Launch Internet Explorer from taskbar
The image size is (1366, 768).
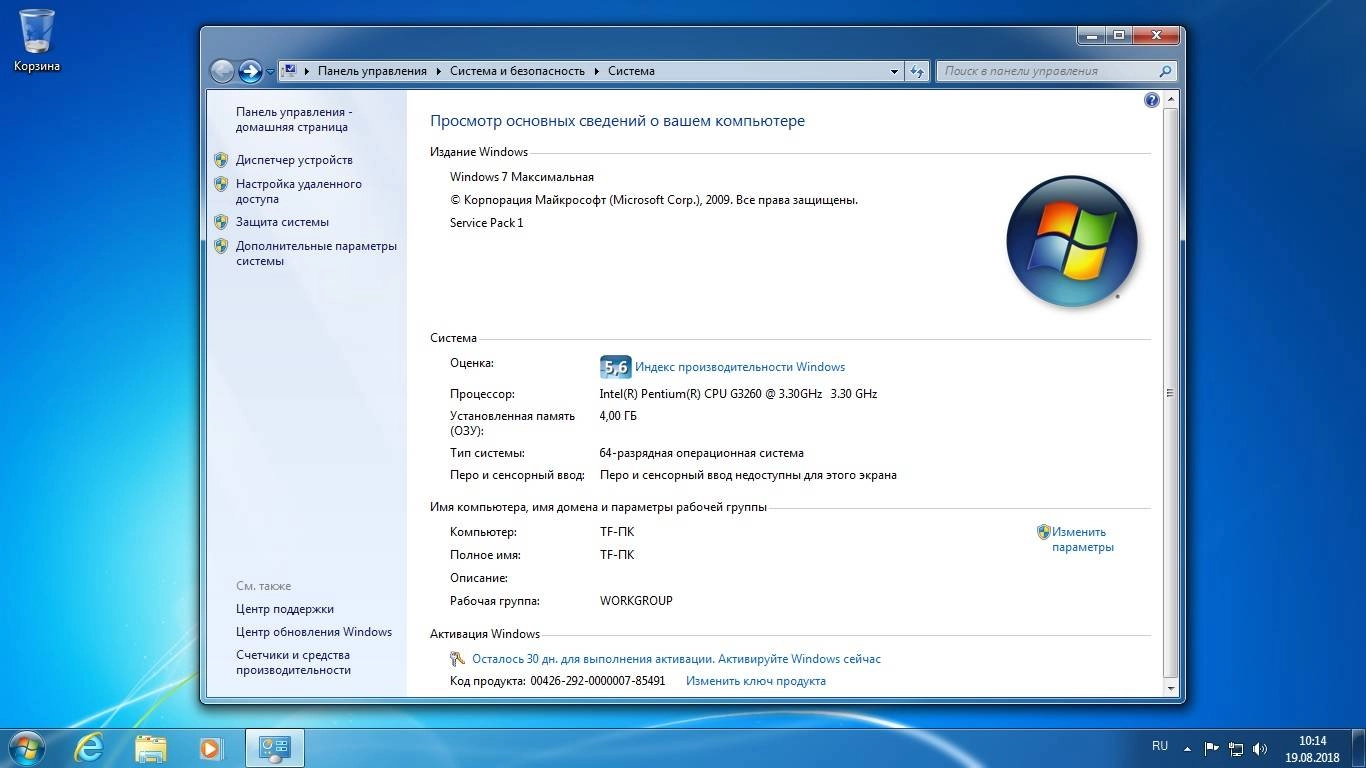click(x=91, y=747)
